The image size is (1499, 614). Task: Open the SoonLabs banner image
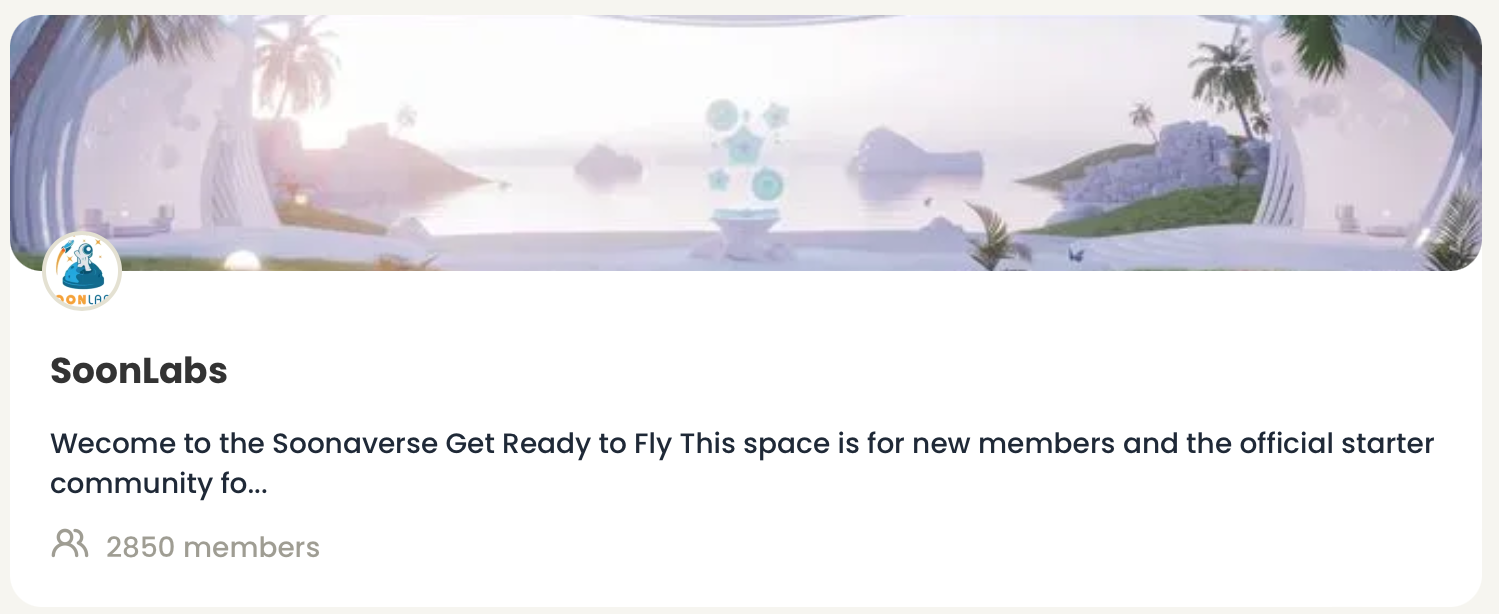click(x=746, y=143)
